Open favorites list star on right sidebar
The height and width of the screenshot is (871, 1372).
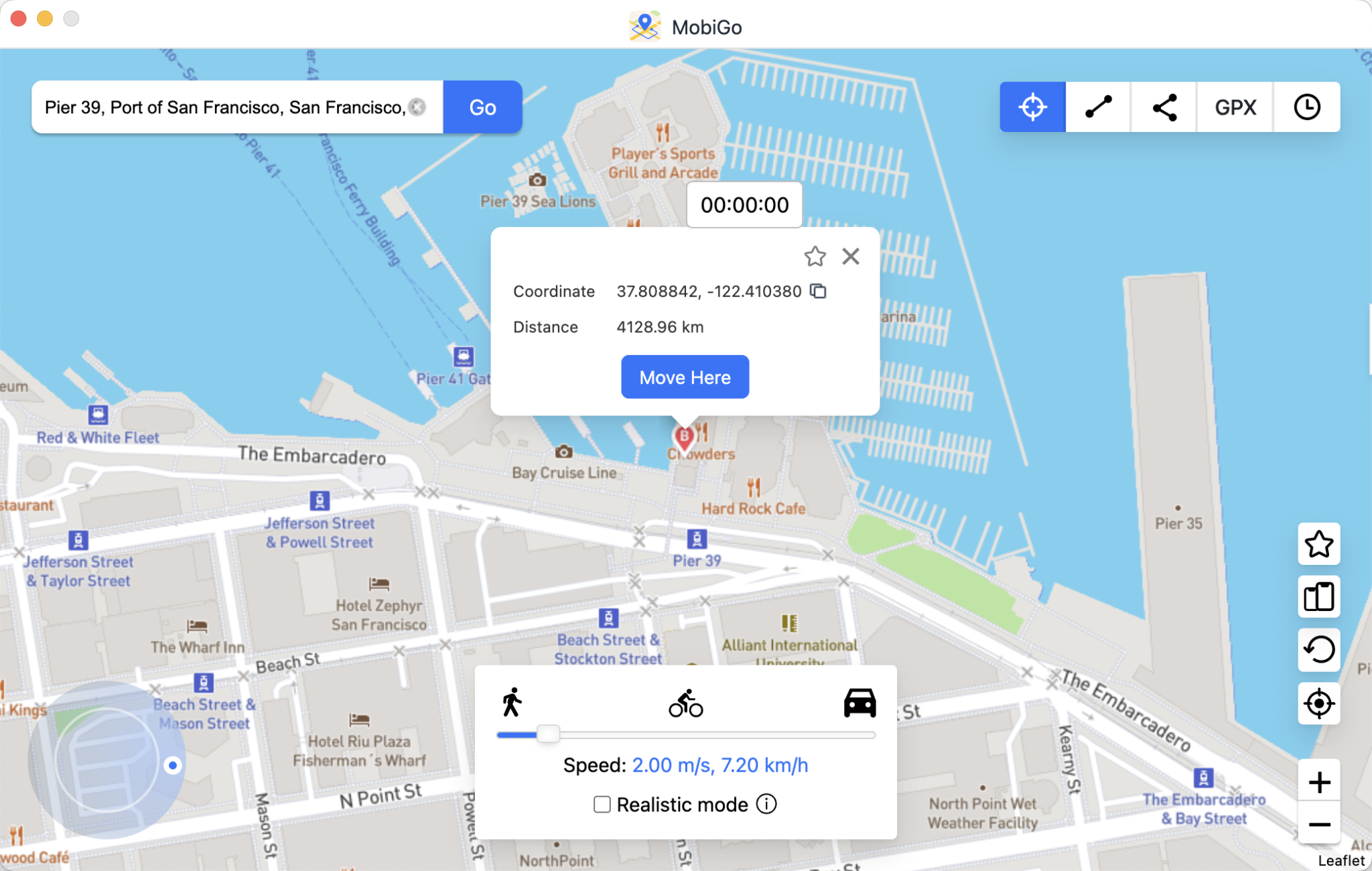coord(1318,543)
